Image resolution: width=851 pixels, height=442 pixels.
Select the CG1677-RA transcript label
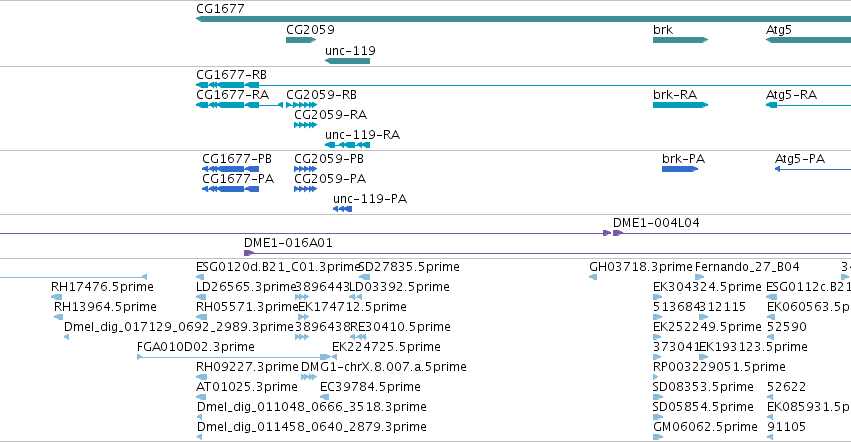pyautogui.click(x=232, y=94)
